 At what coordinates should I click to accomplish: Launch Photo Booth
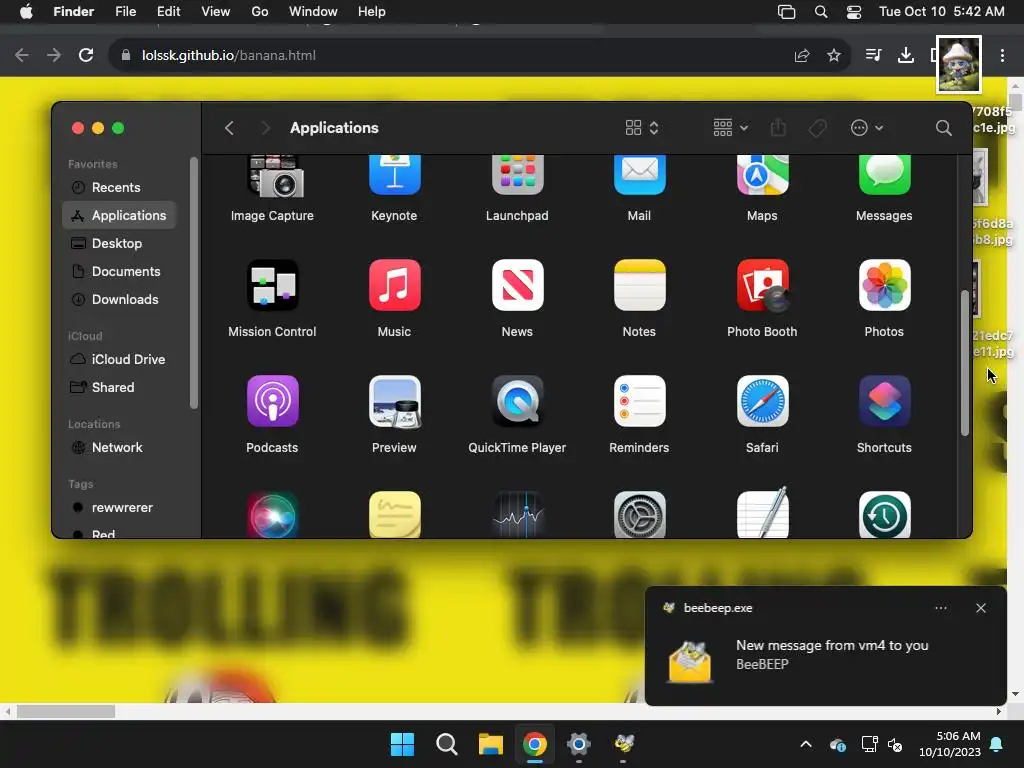762,285
